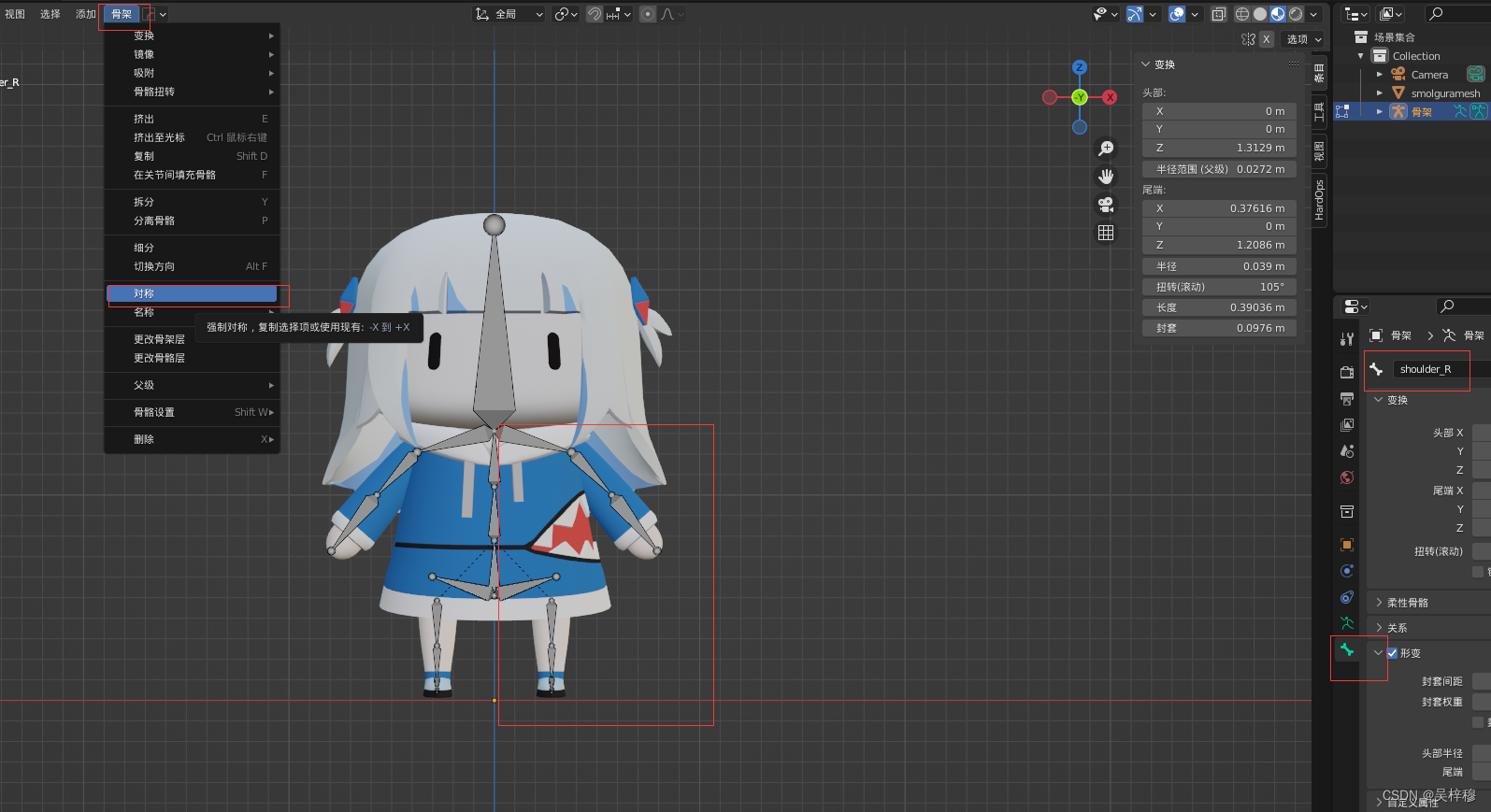Open the View Layer properties tab icon
Viewport: 1491px width, 812px height.
tap(1347, 425)
